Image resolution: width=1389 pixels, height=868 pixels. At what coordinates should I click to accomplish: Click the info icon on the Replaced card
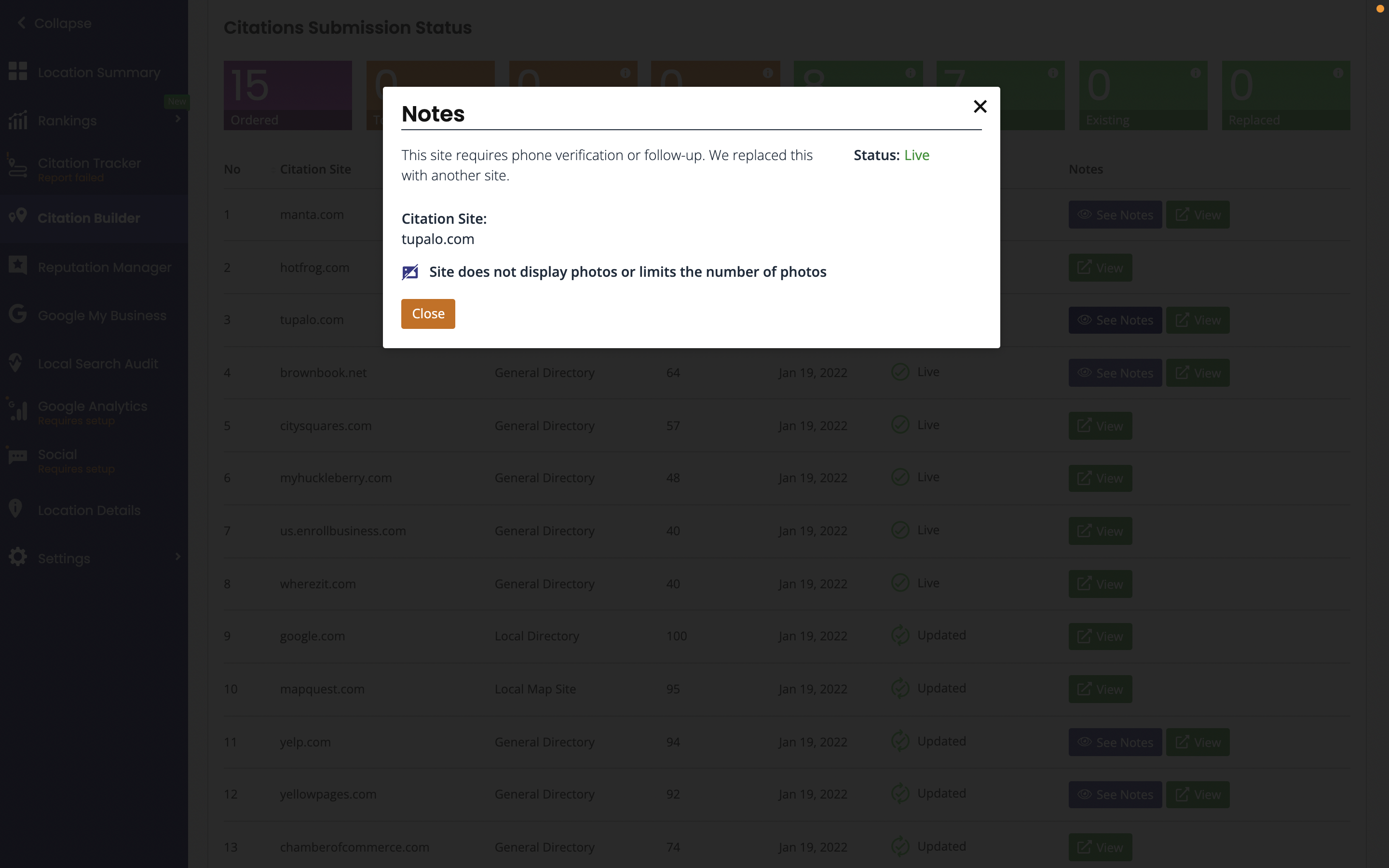(x=1339, y=73)
